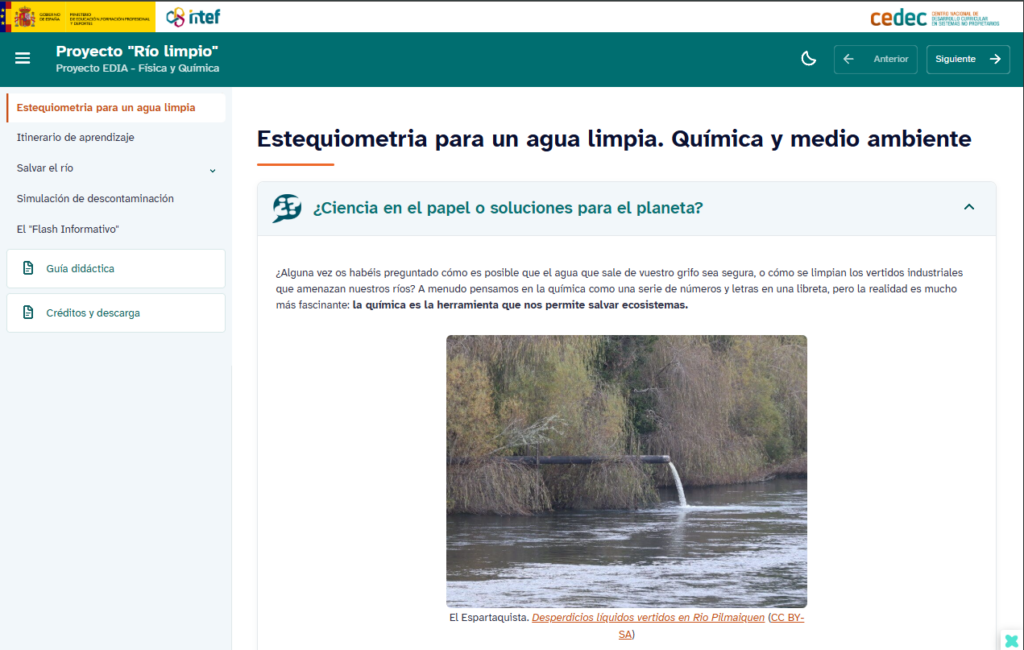
Task: Click the Guía didáctica document icon
Action: 28,268
